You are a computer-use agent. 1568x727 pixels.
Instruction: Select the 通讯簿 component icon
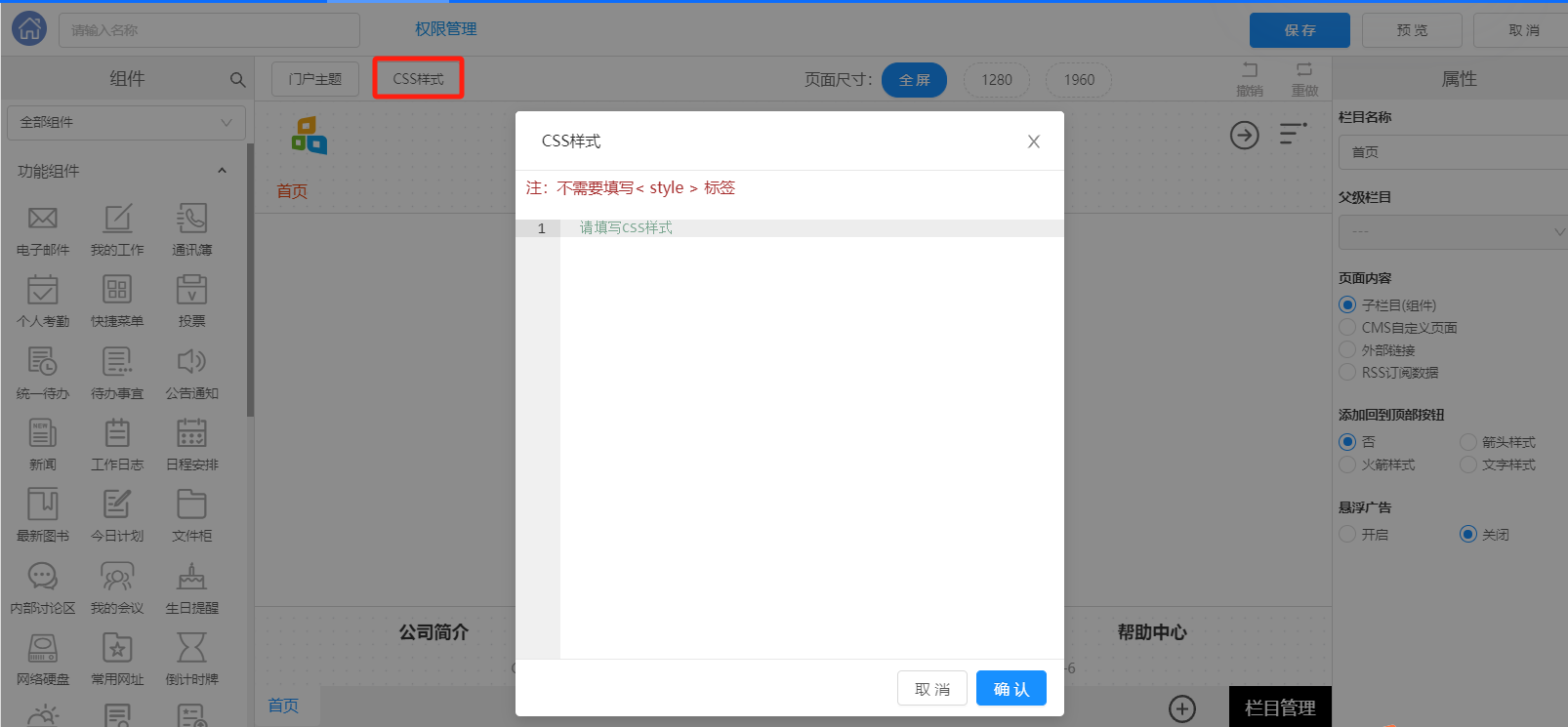(x=191, y=219)
